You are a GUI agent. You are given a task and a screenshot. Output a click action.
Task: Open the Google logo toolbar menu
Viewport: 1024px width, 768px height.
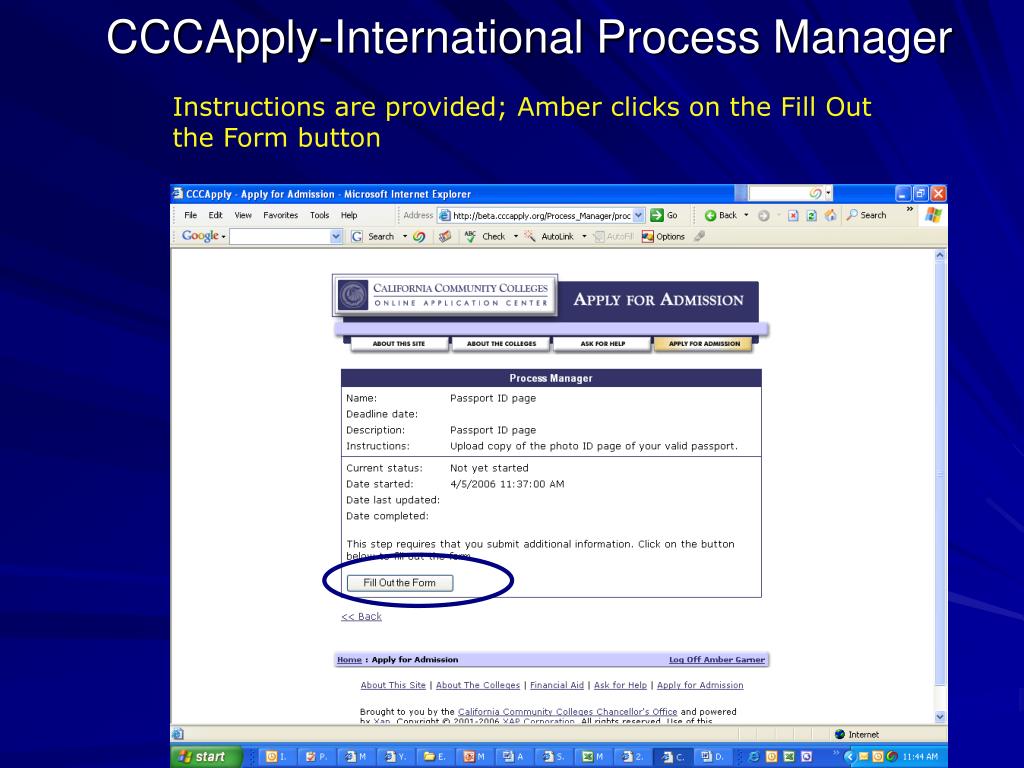pyautogui.click(x=203, y=236)
